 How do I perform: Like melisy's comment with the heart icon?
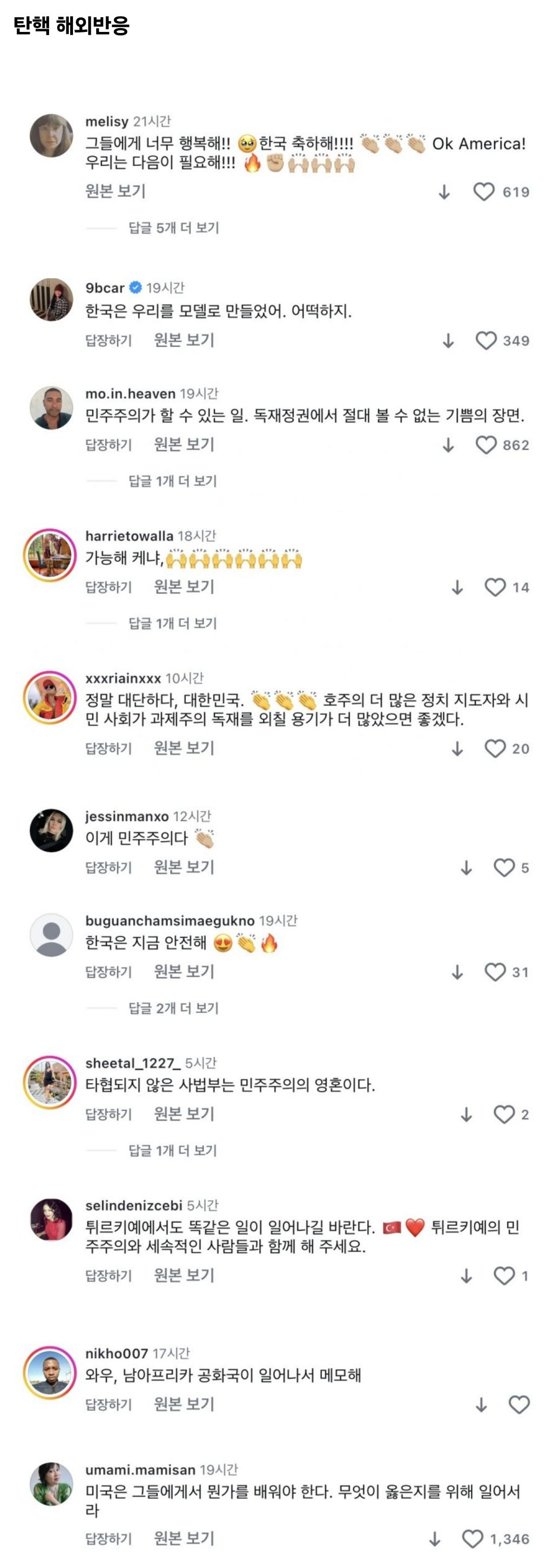[484, 192]
